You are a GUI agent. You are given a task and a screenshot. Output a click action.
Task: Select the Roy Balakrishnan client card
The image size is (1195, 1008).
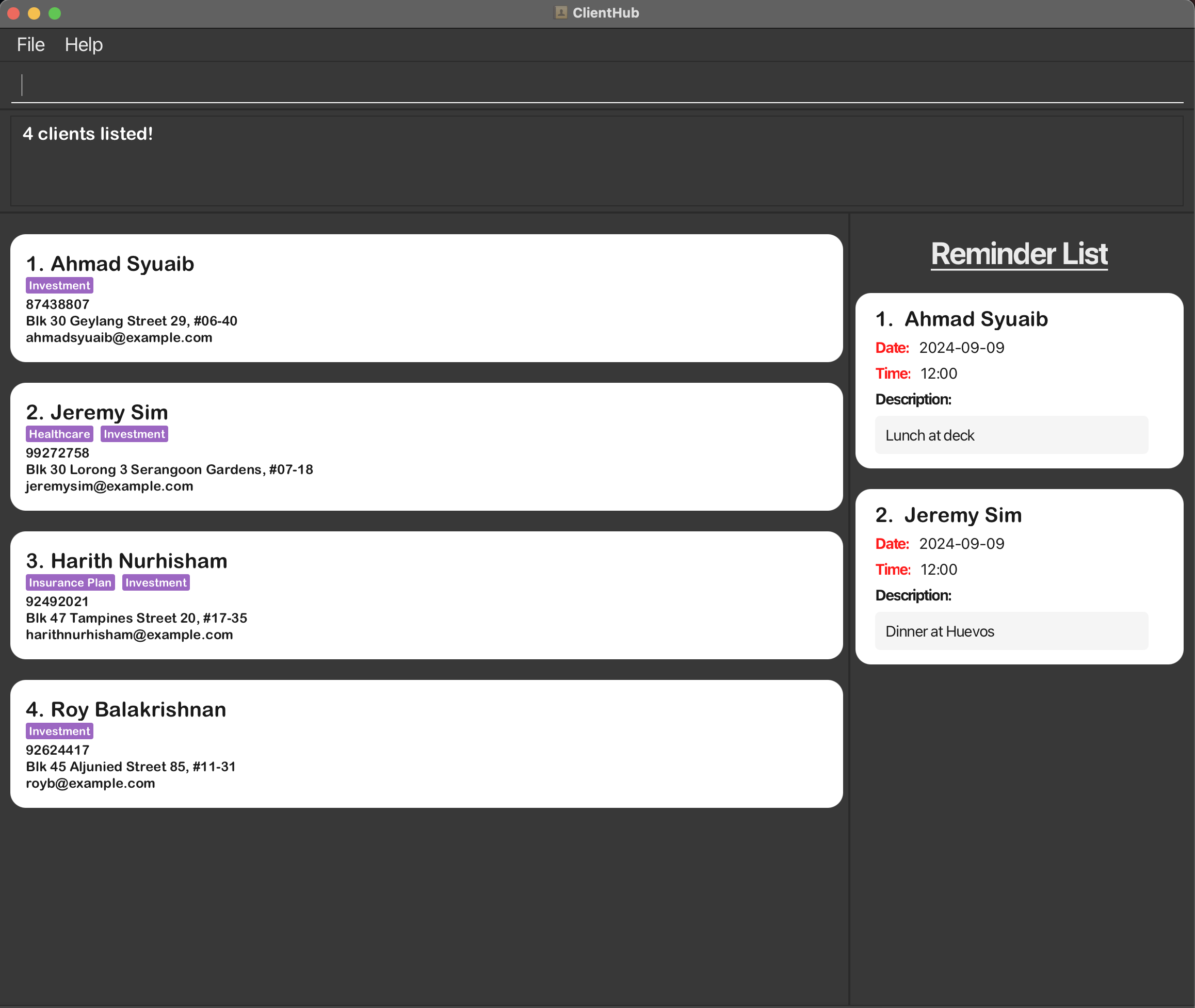426,743
